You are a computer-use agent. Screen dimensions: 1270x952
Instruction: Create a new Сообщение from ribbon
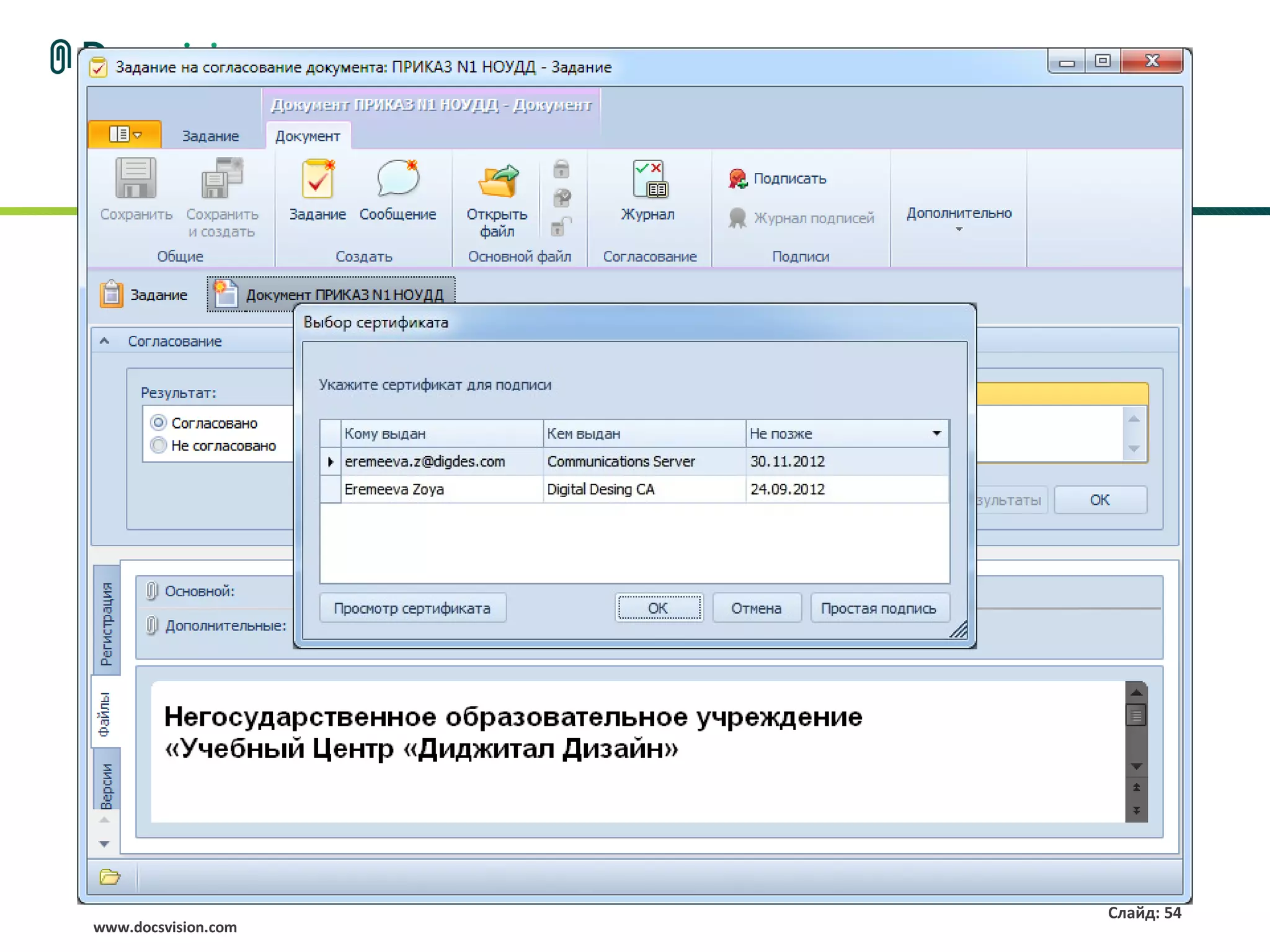[397, 191]
